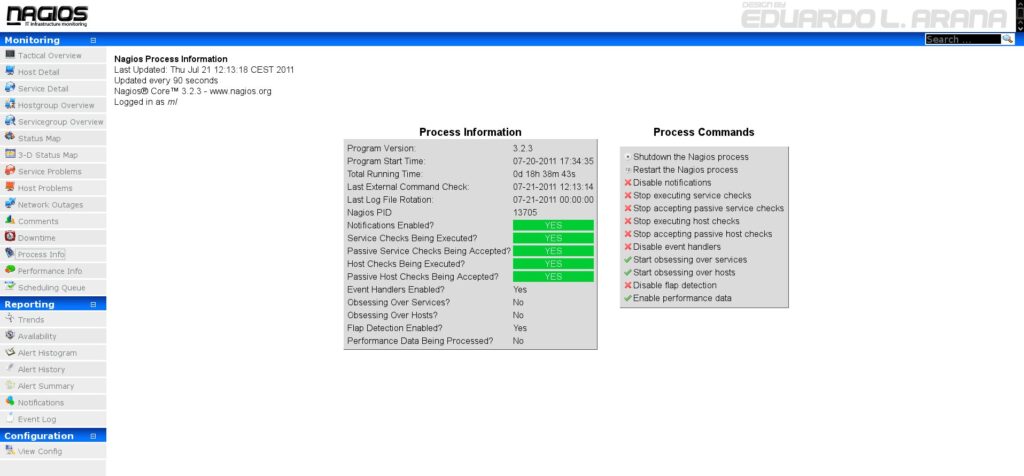Image resolution: width=1024 pixels, height=476 pixels.
Task: Click the search magnifier icon
Action: click(1007, 39)
